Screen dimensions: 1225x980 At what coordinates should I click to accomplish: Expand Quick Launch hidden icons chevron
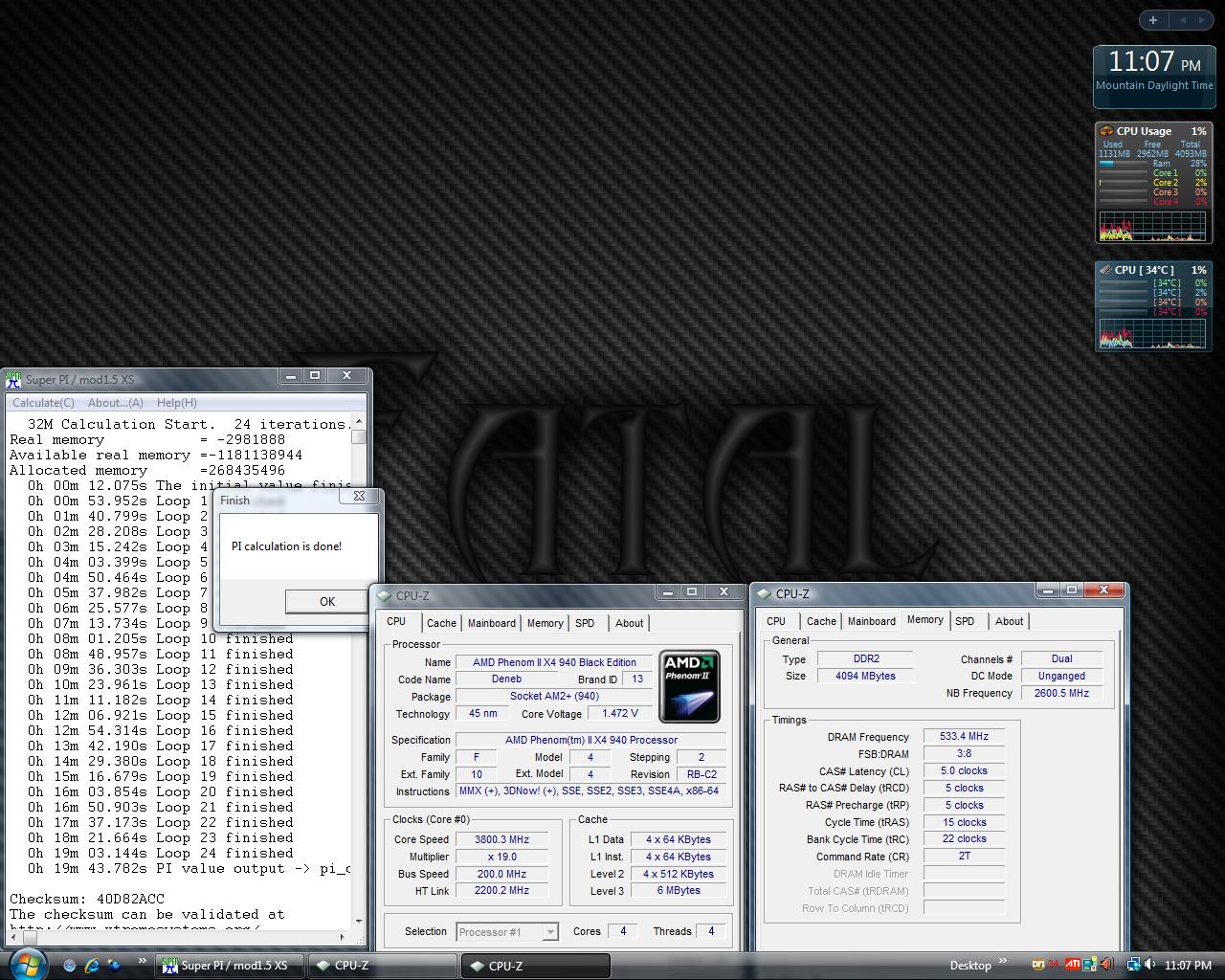tap(142, 961)
